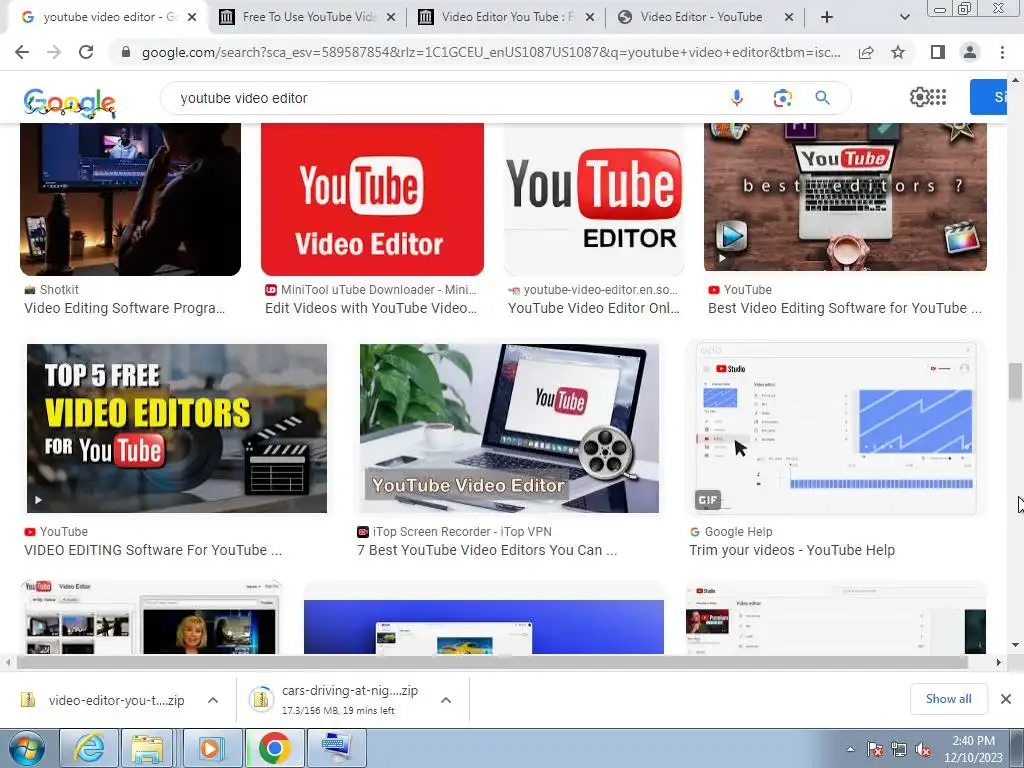
Task: Focus the youtube video editor search box
Action: click(444, 98)
